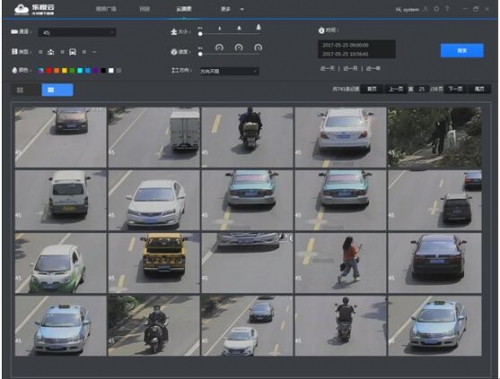
Task: Open the first top navigation tab
Action: coord(106,9)
